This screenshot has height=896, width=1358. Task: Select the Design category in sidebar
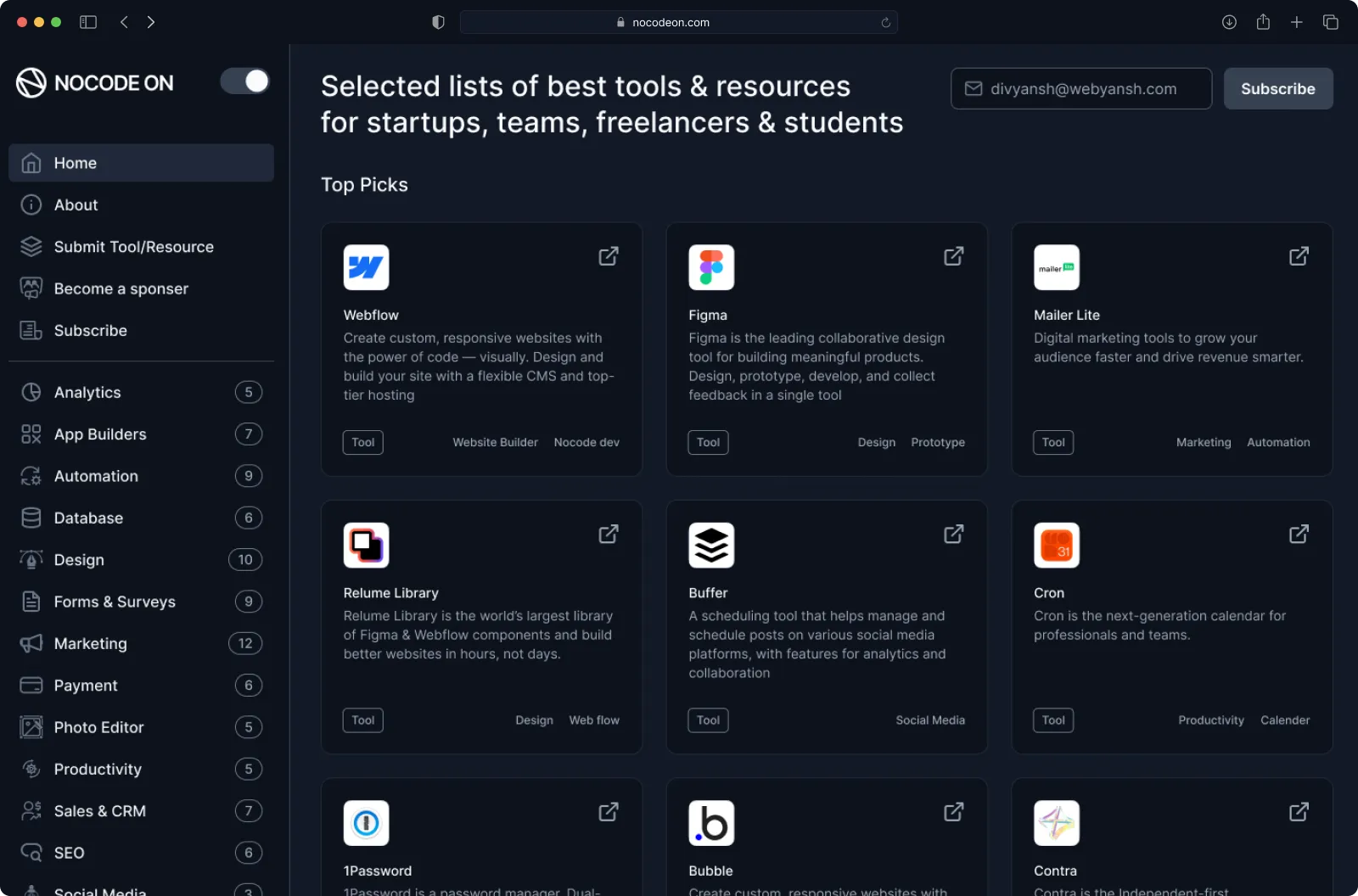141,560
